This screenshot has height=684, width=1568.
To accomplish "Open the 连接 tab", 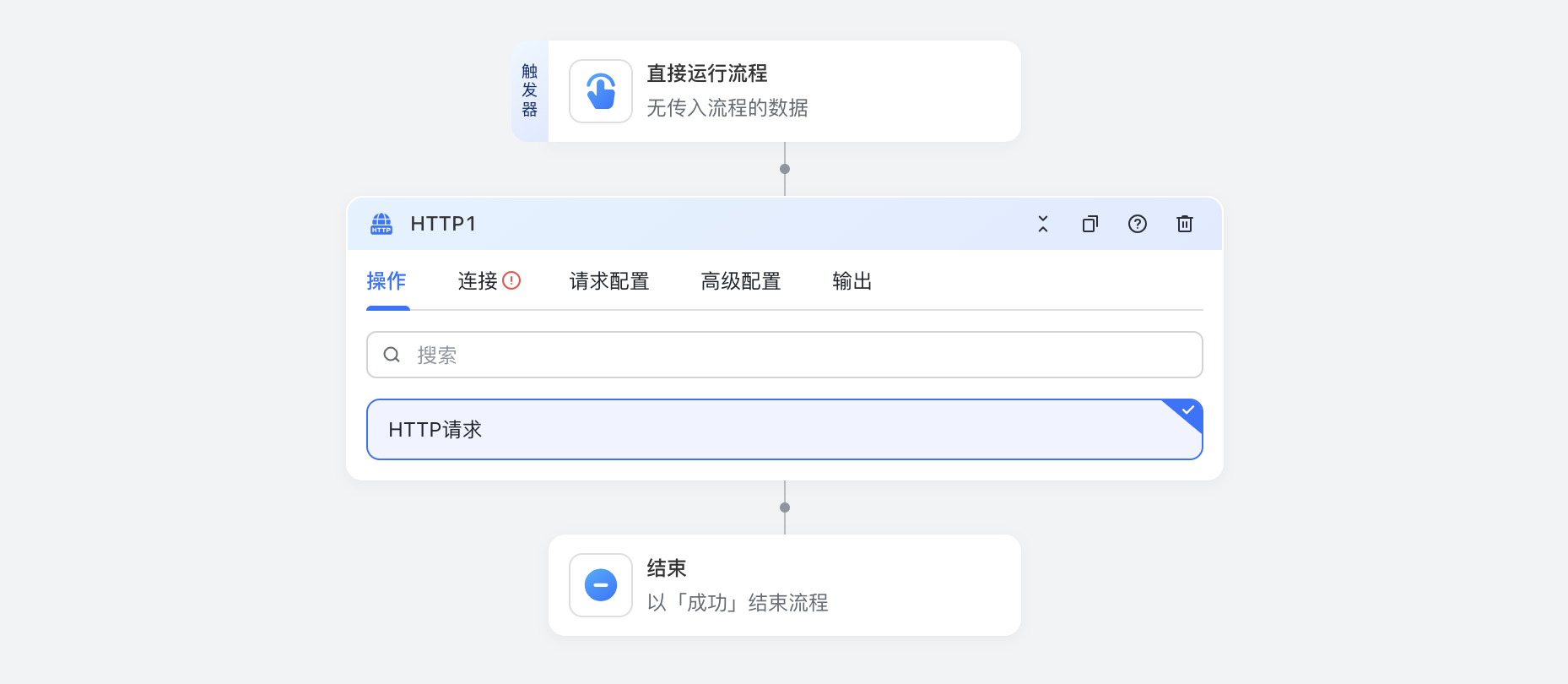I will tap(478, 281).
